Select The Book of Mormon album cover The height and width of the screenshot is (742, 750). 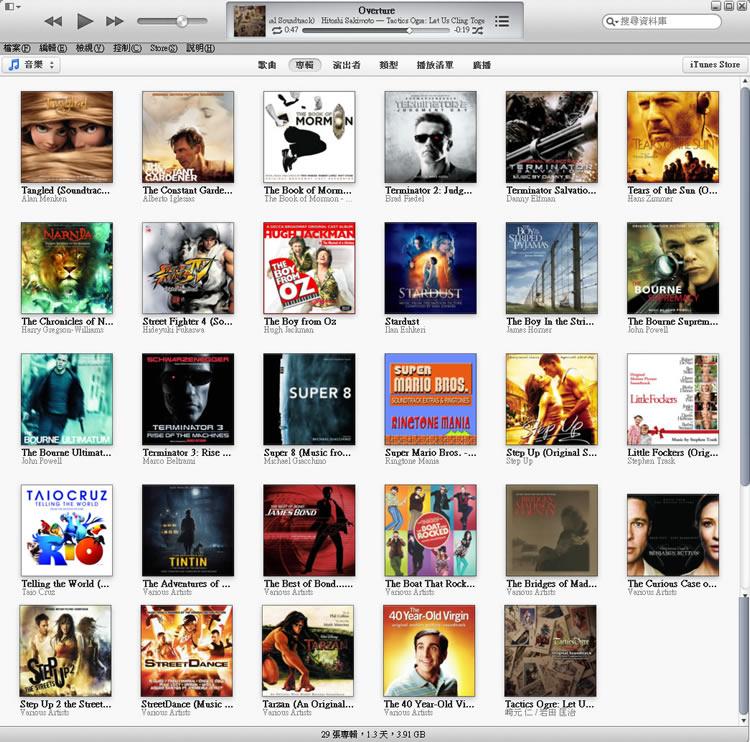pyautogui.click(x=309, y=137)
